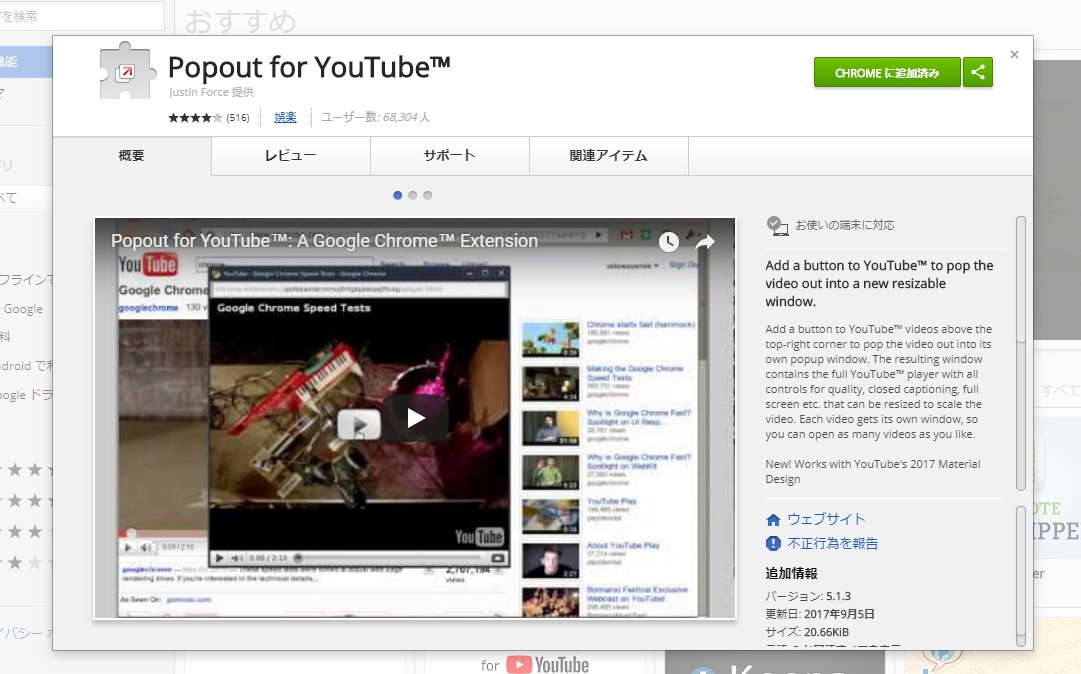
Task: Click the highlighted blue sidebar item in background
Action: click(x=26, y=62)
